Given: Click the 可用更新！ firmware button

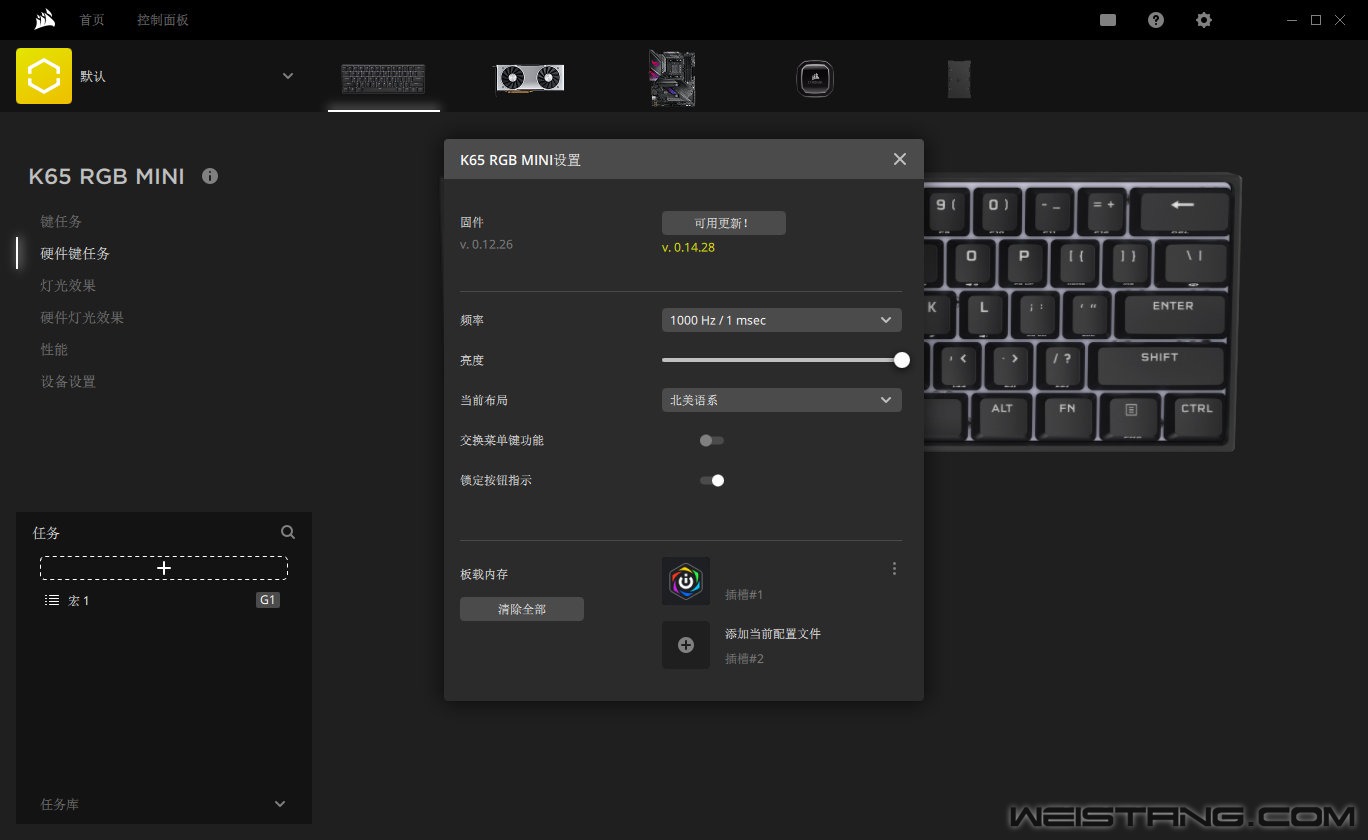Looking at the screenshot, I should coord(724,223).
